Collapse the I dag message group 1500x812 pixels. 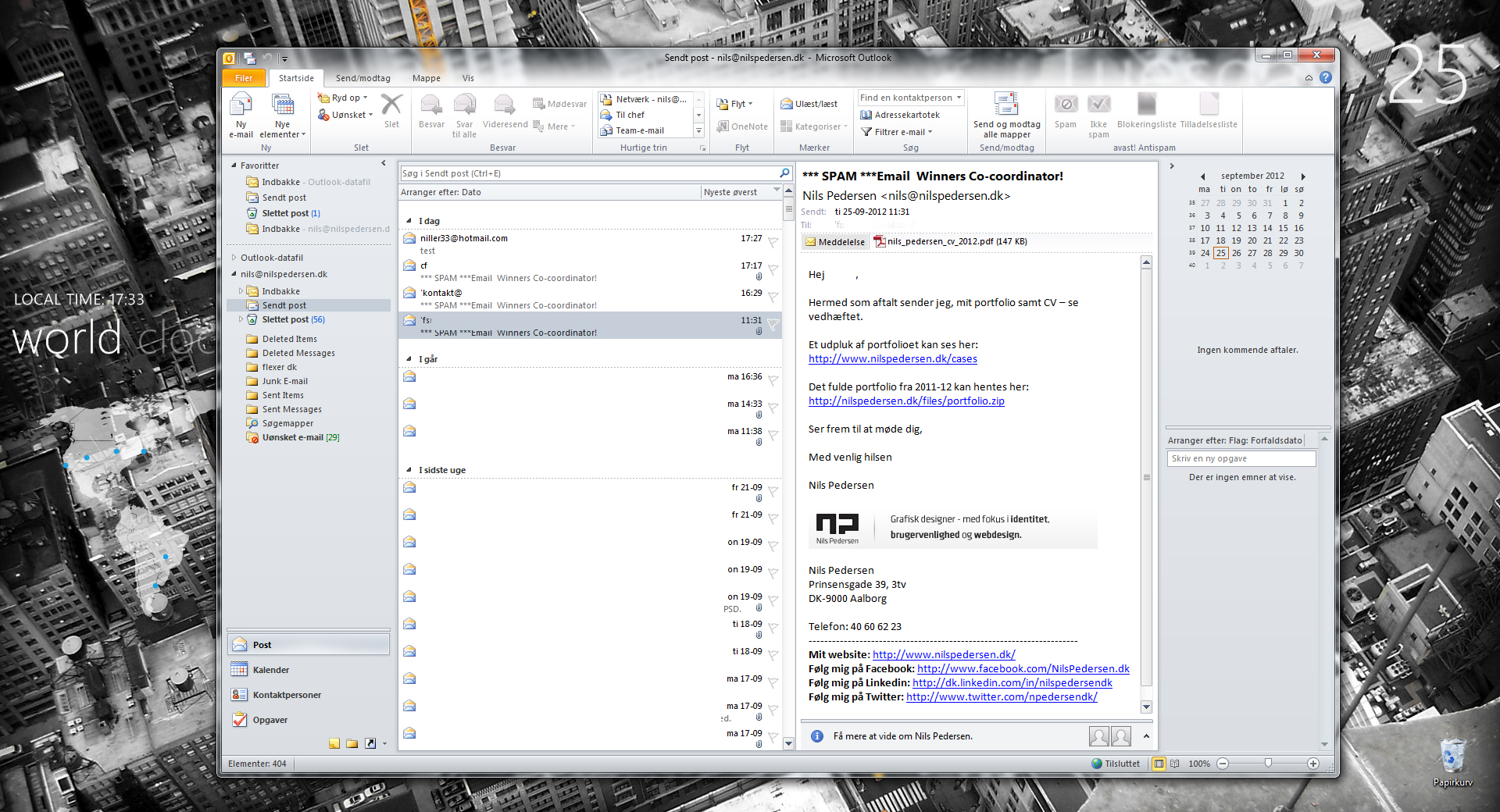(x=409, y=221)
